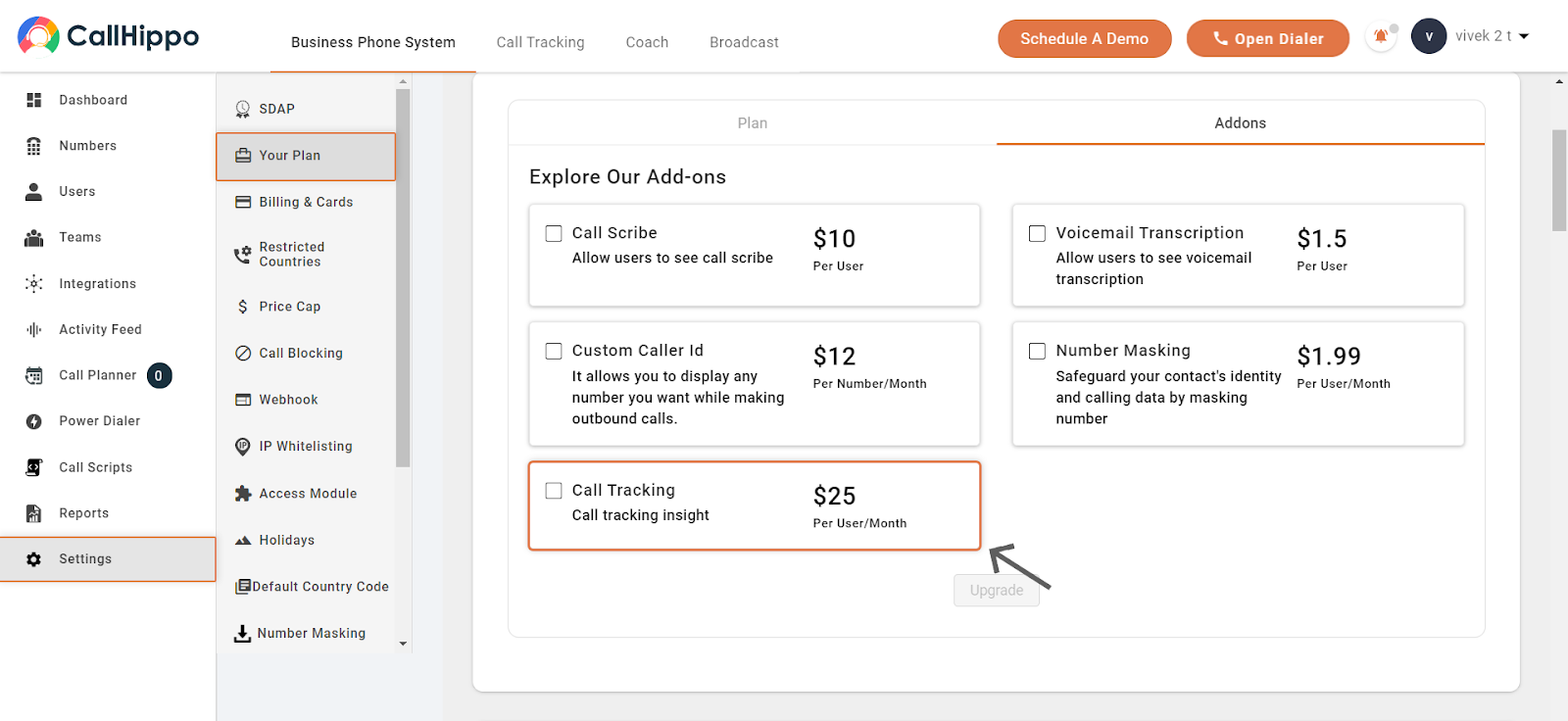Click the Holidays mountain icon

pos(243,541)
